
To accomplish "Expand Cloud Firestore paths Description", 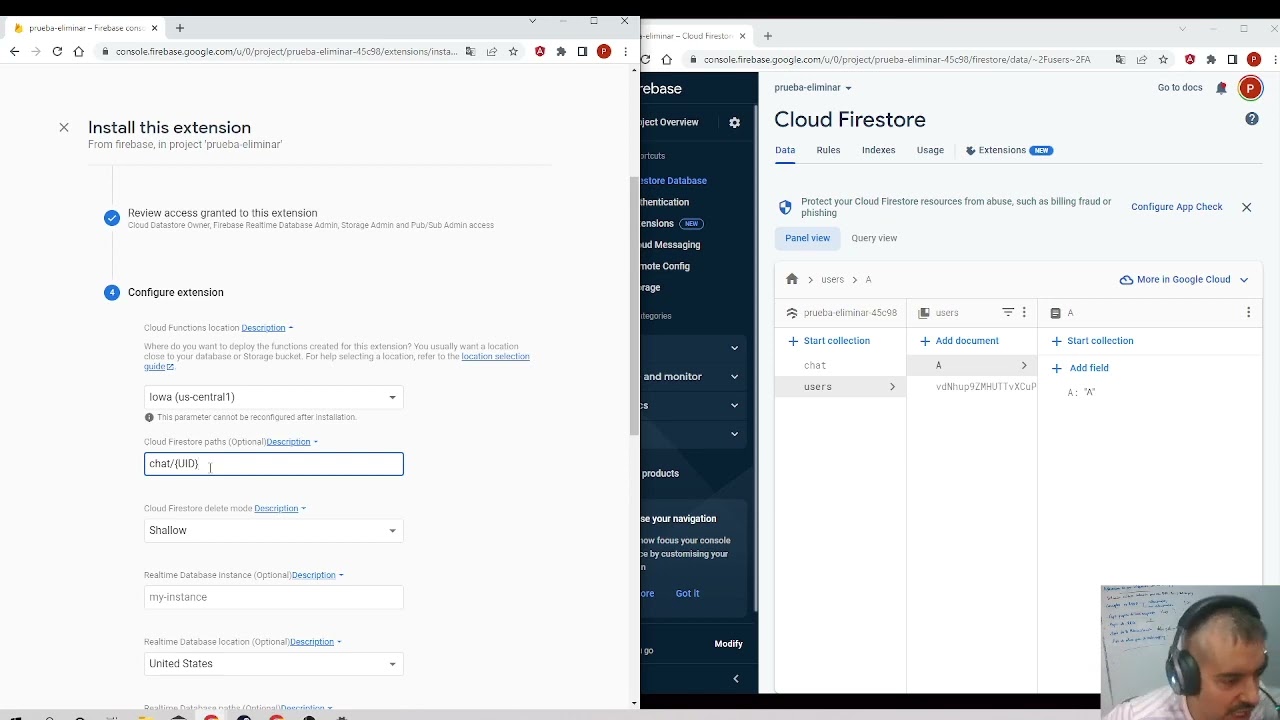I will pyautogui.click(x=292, y=442).
